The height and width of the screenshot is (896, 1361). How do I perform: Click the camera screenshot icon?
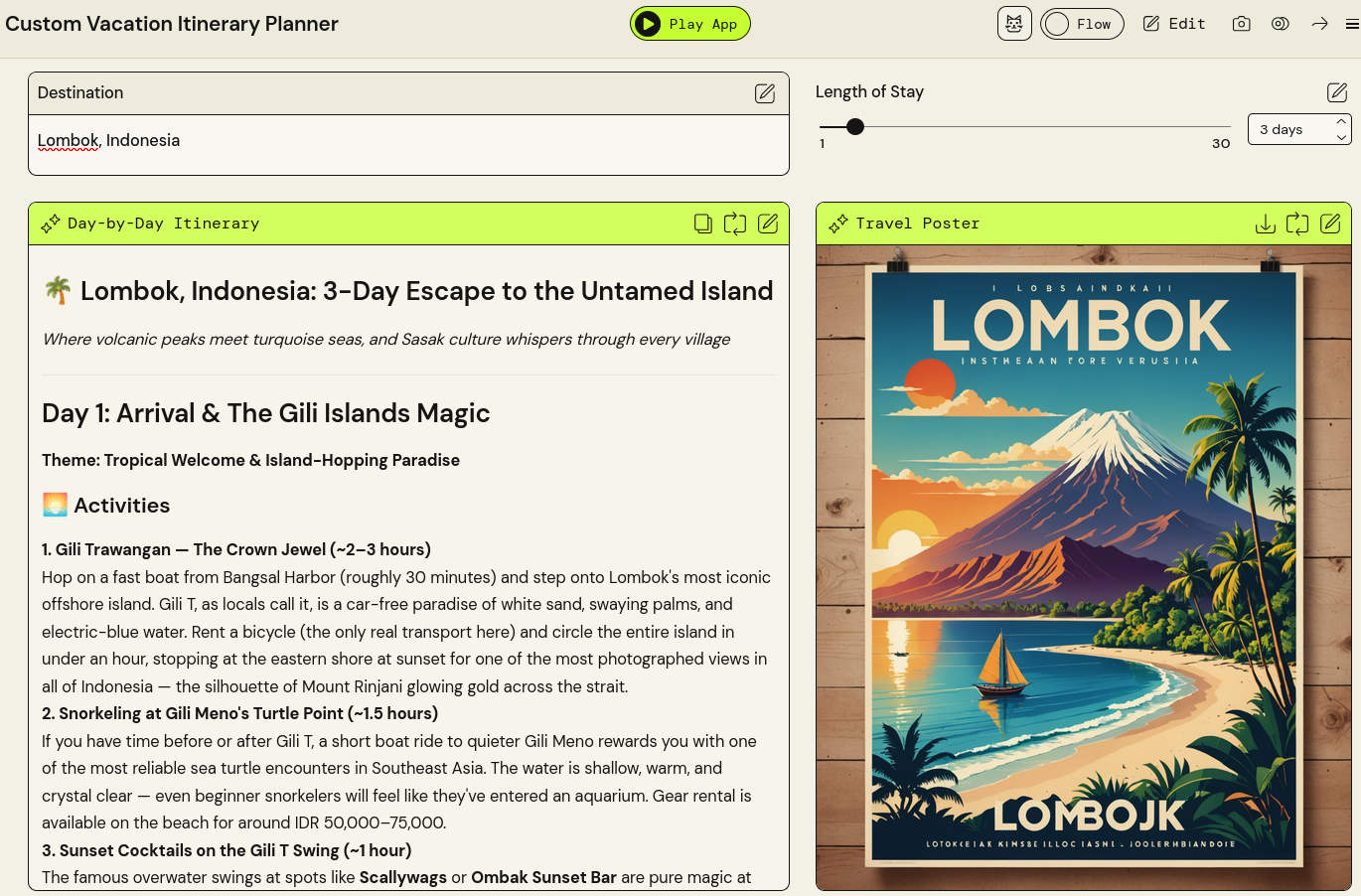[x=1241, y=24]
